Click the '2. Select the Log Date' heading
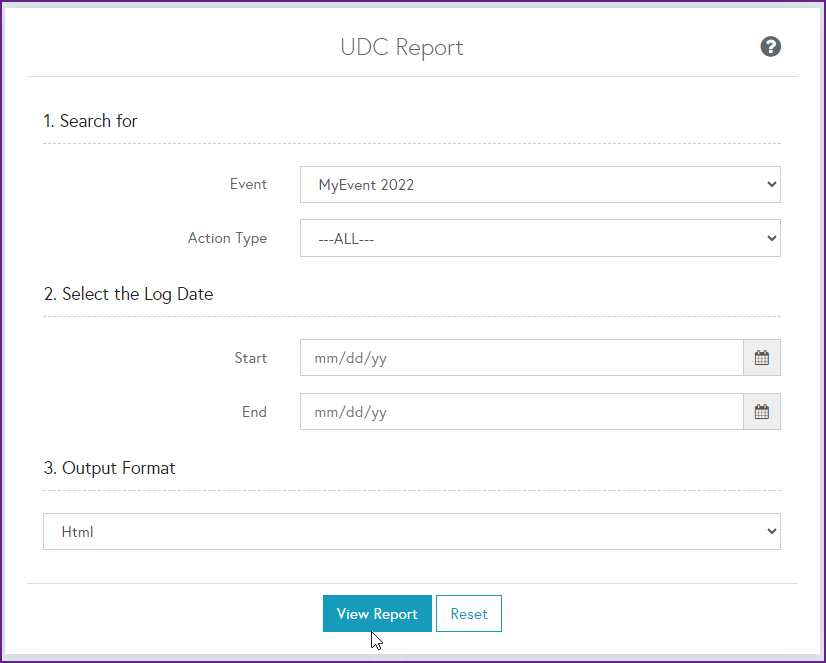This screenshot has height=663, width=826. click(x=129, y=294)
